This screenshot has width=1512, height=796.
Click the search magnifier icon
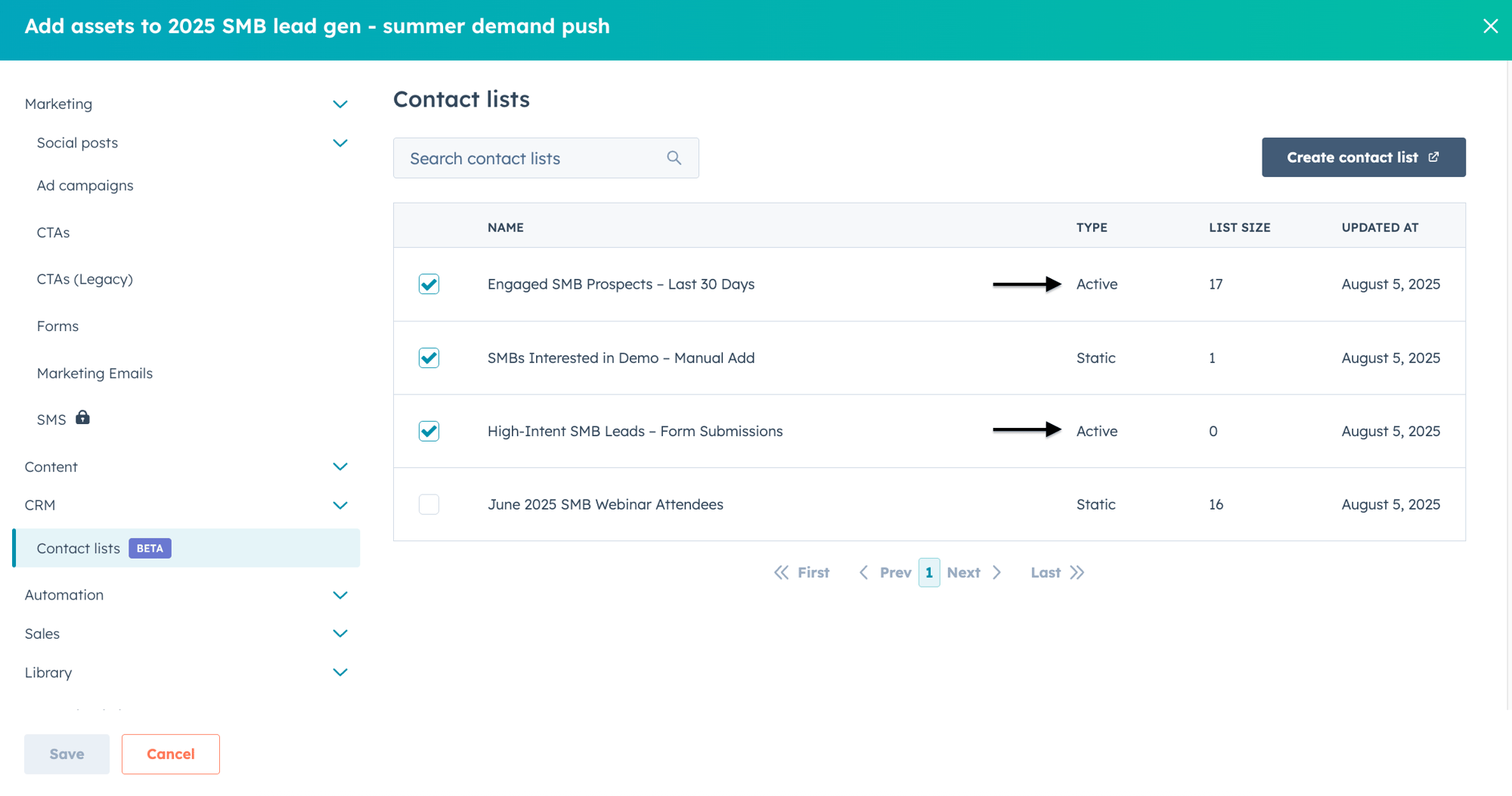pyautogui.click(x=674, y=158)
